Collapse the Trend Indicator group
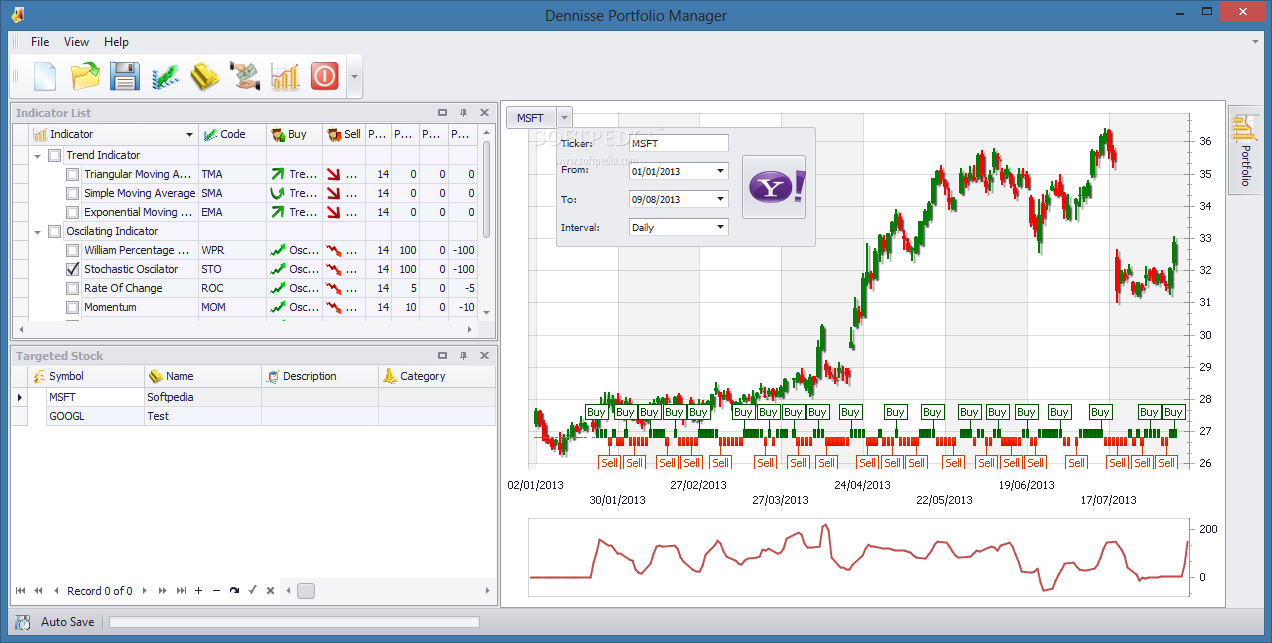This screenshot has height=643, width=1272. (x=38, y=156)
